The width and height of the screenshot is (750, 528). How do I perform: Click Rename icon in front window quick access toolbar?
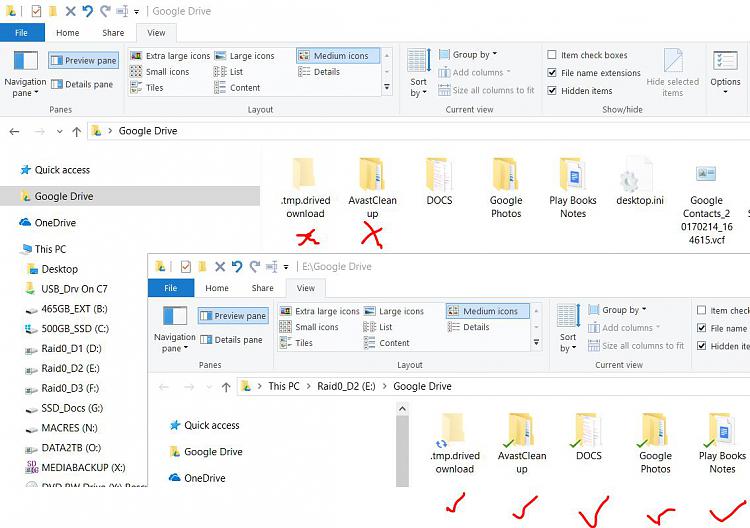[271, 266]
